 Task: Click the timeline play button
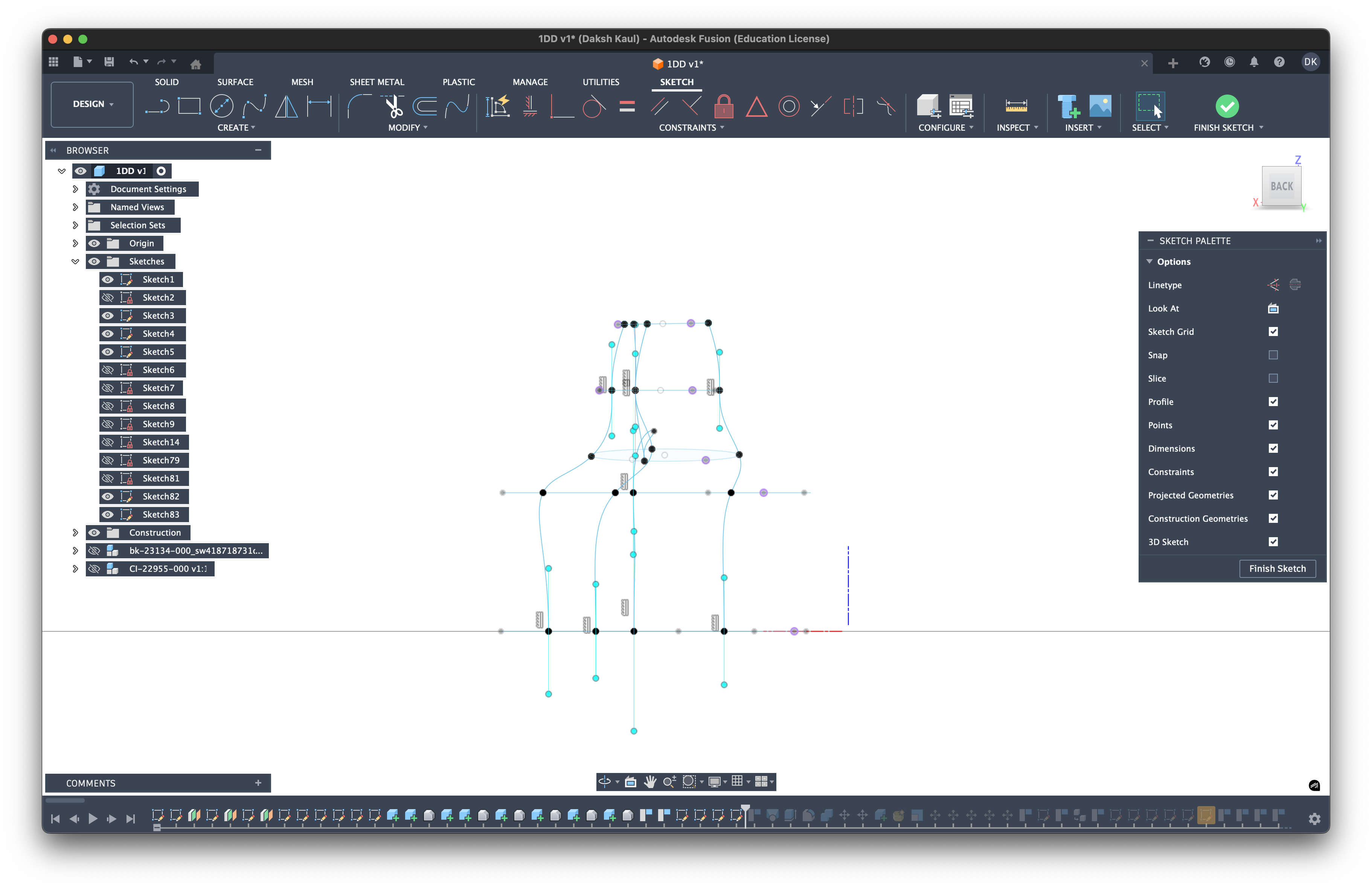(93, 819)
